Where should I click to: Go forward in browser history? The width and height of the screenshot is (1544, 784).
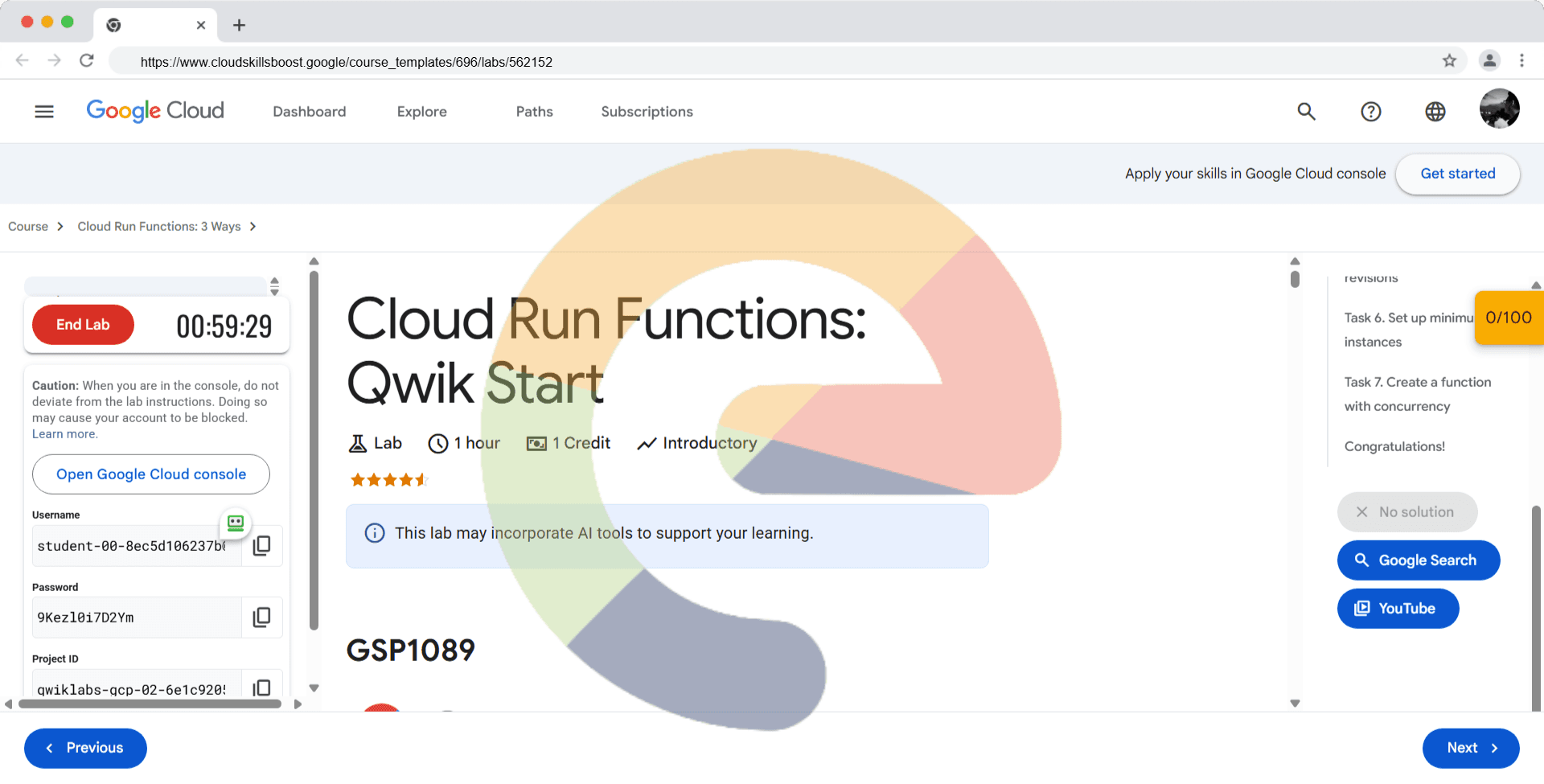pyautogui.click(x=54, y=60)
